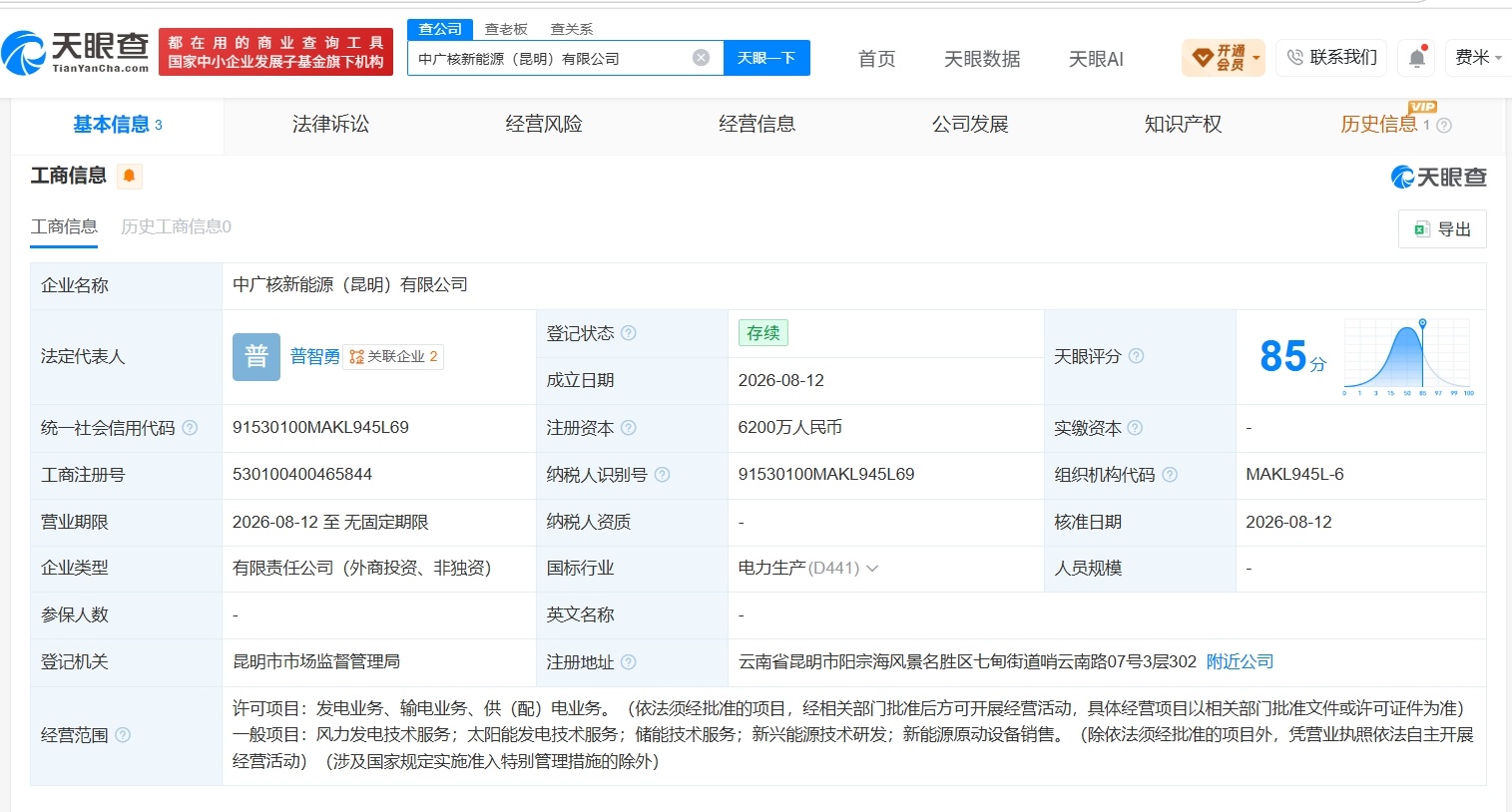Click 成立日期 value 2026-08-12
The height and width of the screenshot is (812, 1512).
tap(781, 380)
